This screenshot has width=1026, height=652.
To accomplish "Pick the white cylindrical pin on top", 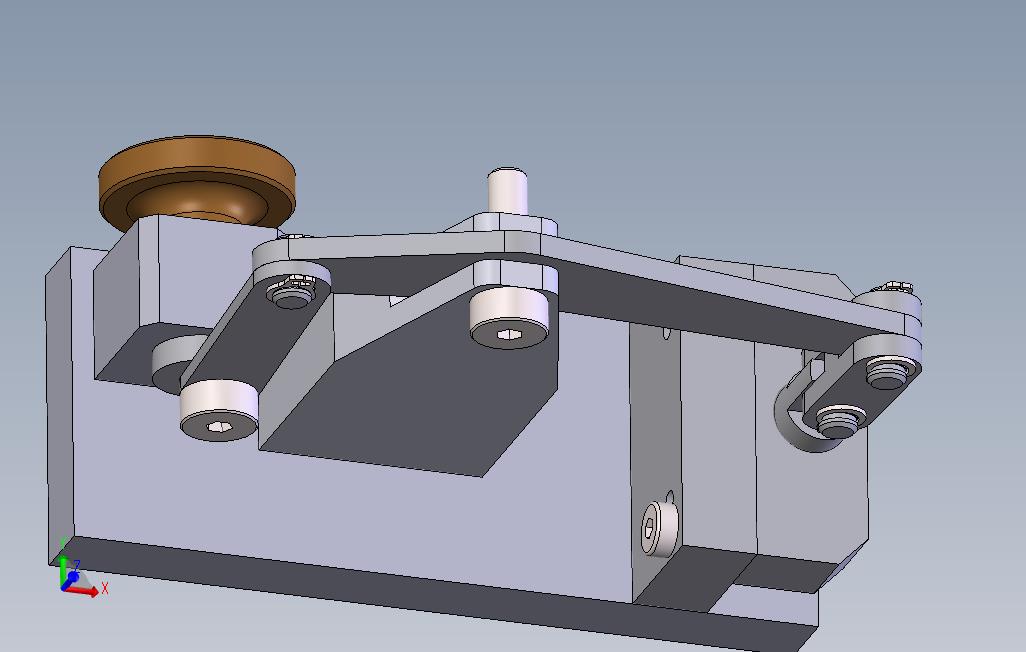I will (508, 190).
